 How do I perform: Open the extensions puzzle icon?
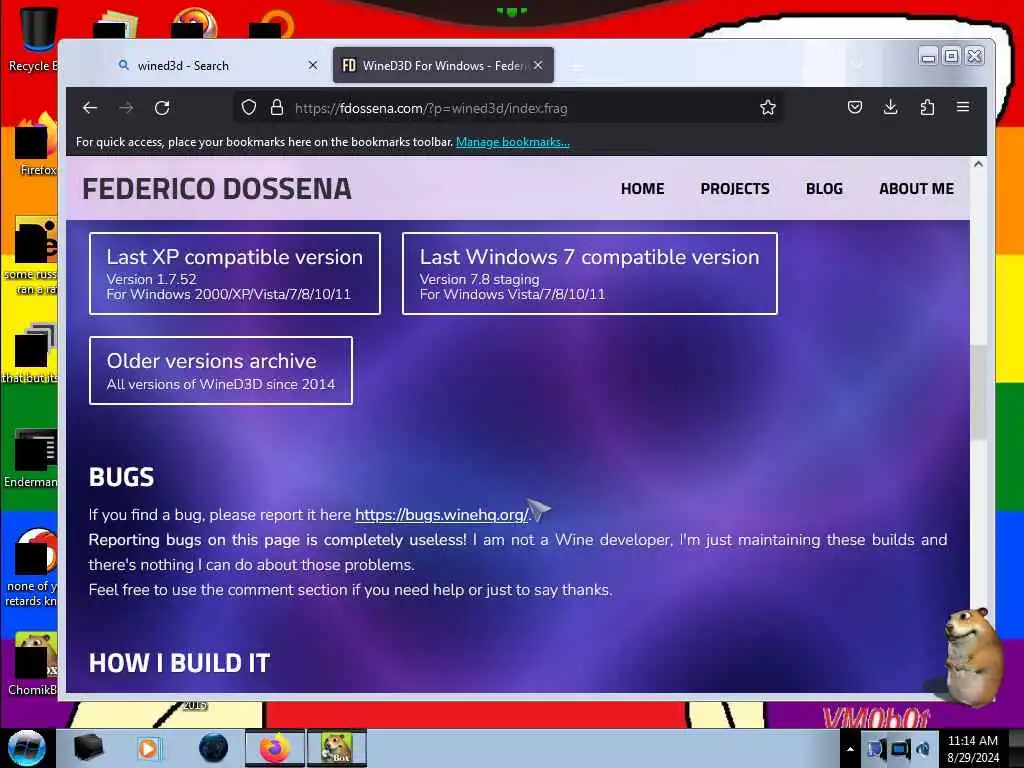(927, 107)
